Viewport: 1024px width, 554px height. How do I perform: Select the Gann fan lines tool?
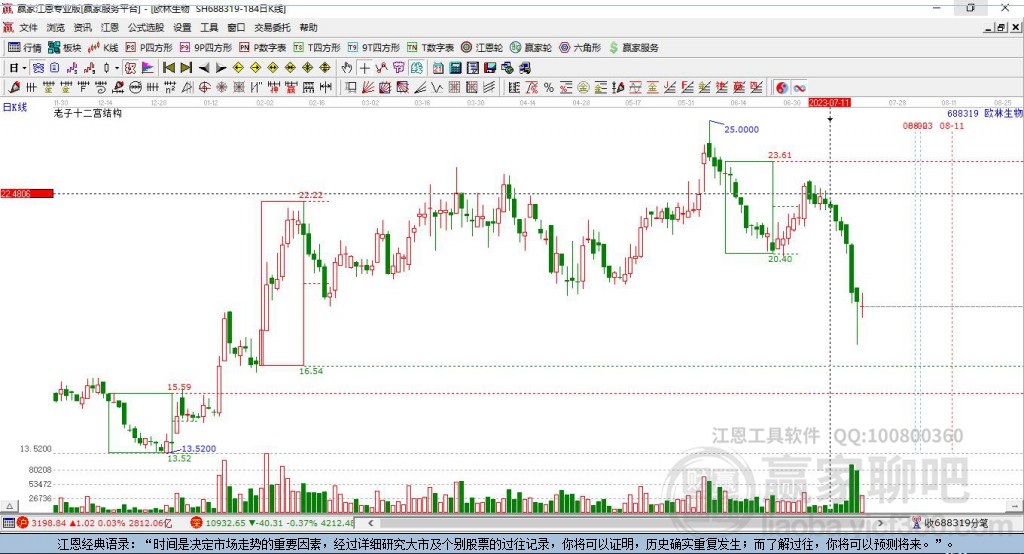[x=368, y=88]
